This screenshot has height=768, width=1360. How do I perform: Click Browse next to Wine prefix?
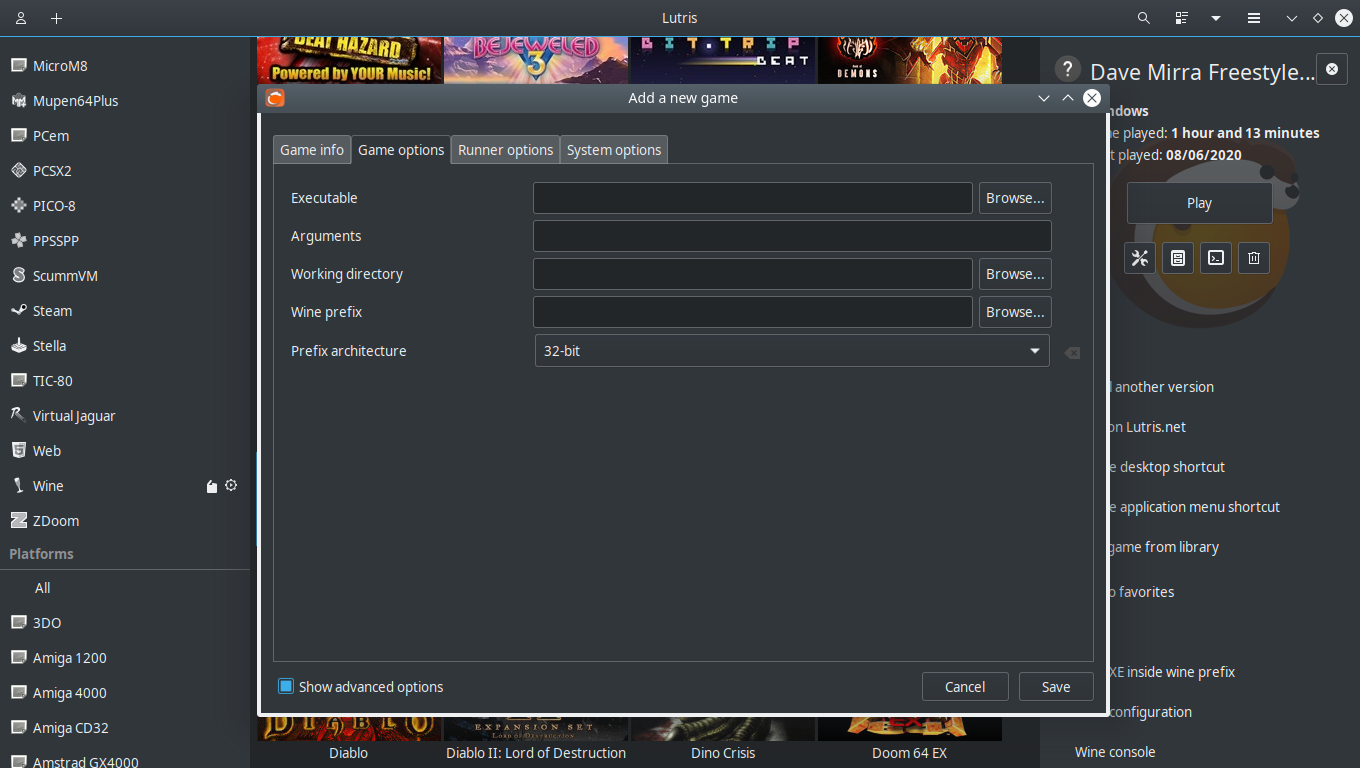point(1015,312)
